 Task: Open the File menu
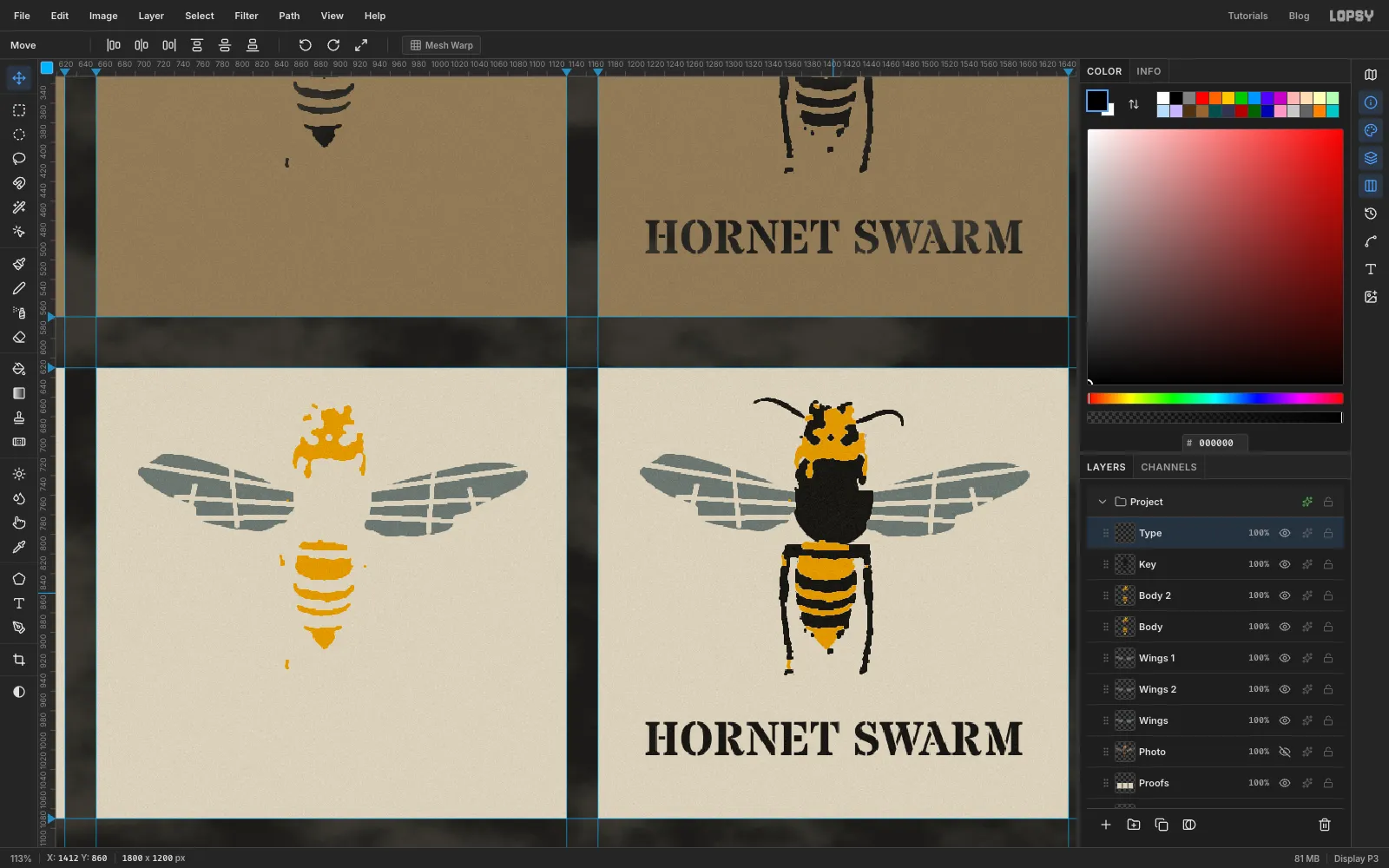[22, 16]
